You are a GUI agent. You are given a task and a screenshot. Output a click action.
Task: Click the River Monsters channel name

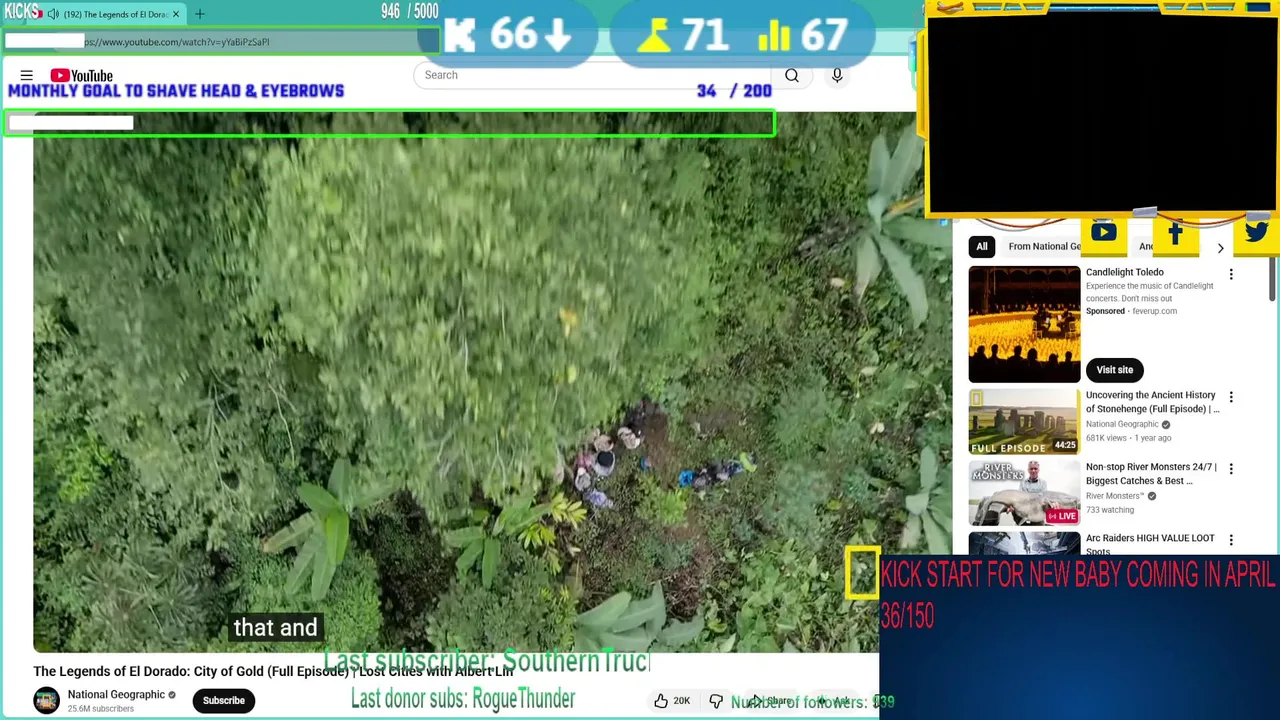(1115, 496)
